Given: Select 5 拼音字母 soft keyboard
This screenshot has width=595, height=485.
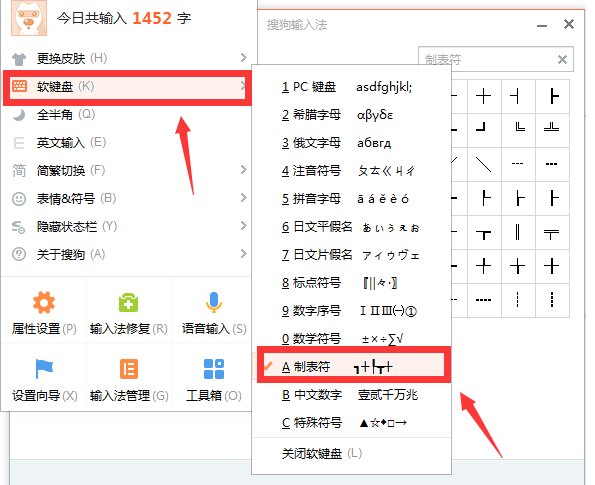Looking at the screenshot, I should coord(351,198).
